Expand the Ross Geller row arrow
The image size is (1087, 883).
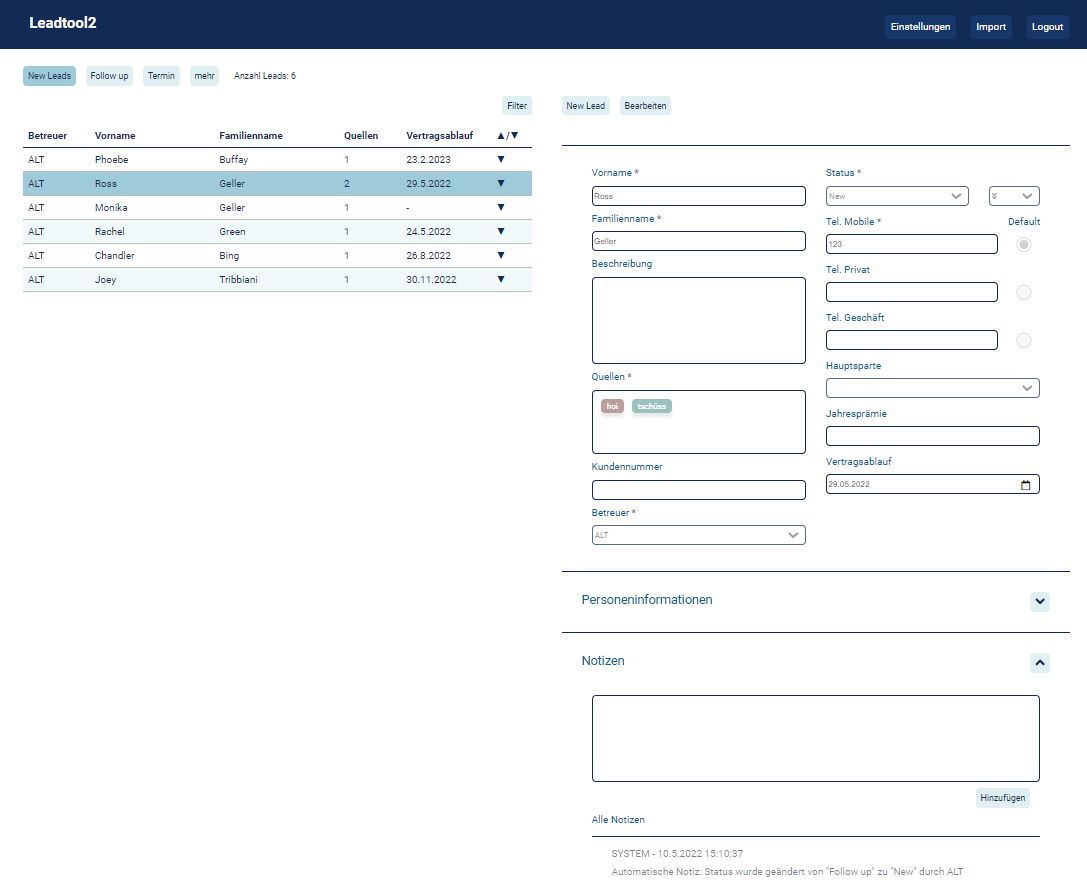pyautogui.click(x=501, y=184)
